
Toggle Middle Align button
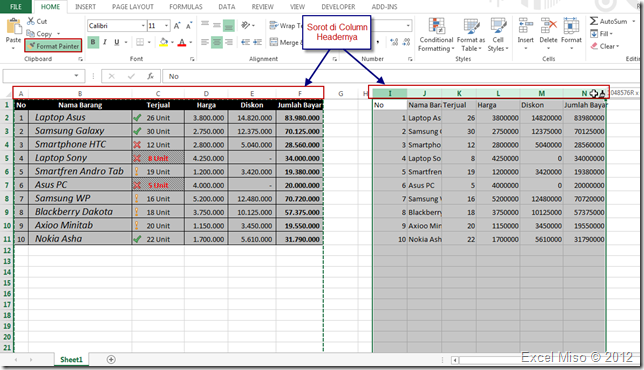click(217, 25)
